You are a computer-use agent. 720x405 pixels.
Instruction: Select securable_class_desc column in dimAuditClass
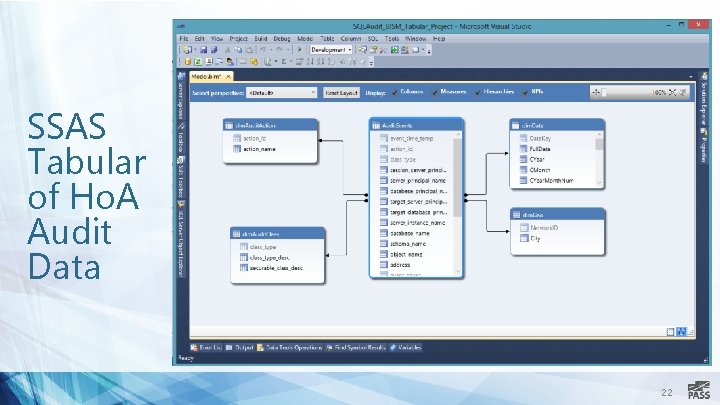click(x=276, y=268)
